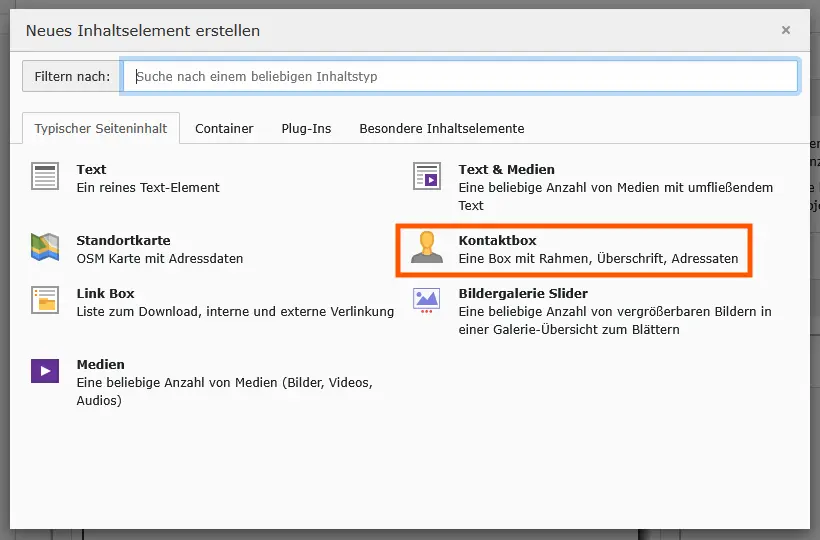
Task: Open the Container tab
Action: 224,129
